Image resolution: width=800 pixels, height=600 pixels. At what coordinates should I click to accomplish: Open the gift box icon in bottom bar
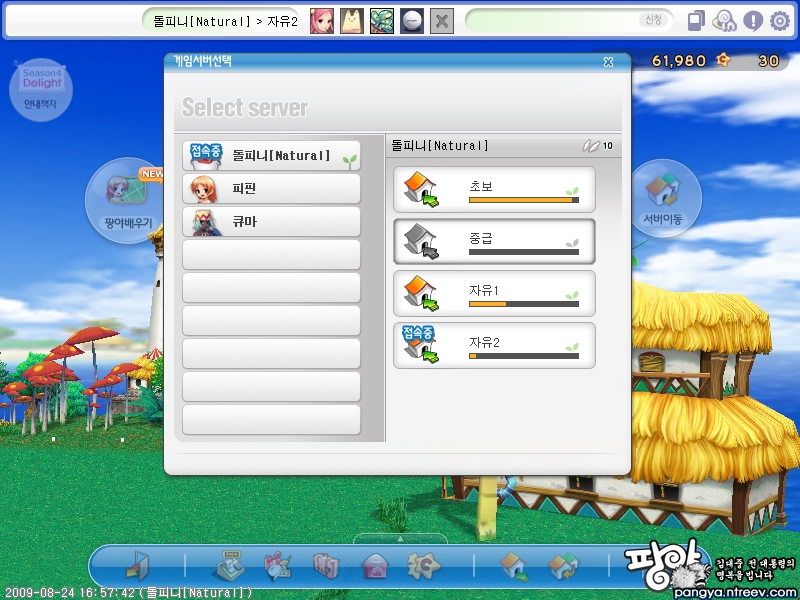click(x=278, y=566)
